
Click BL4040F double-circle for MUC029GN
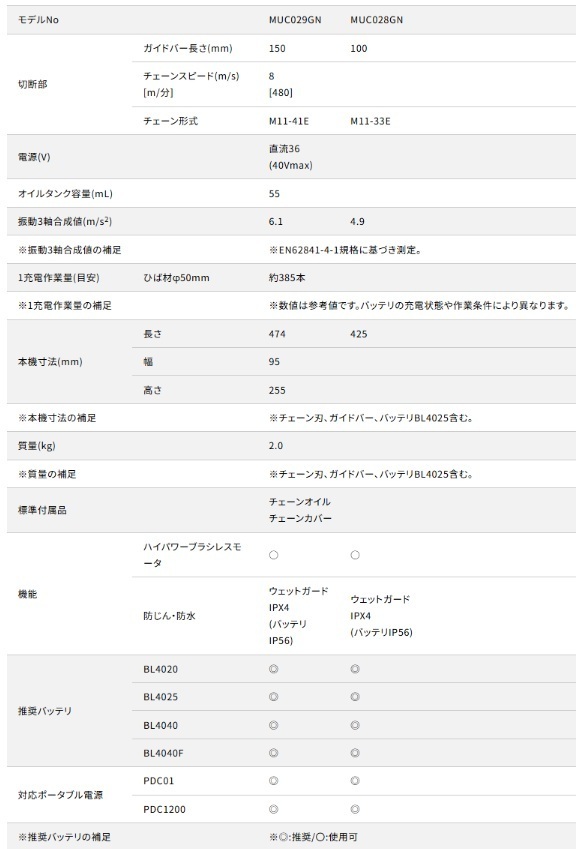pyautogui.click(x=273, y=753)
